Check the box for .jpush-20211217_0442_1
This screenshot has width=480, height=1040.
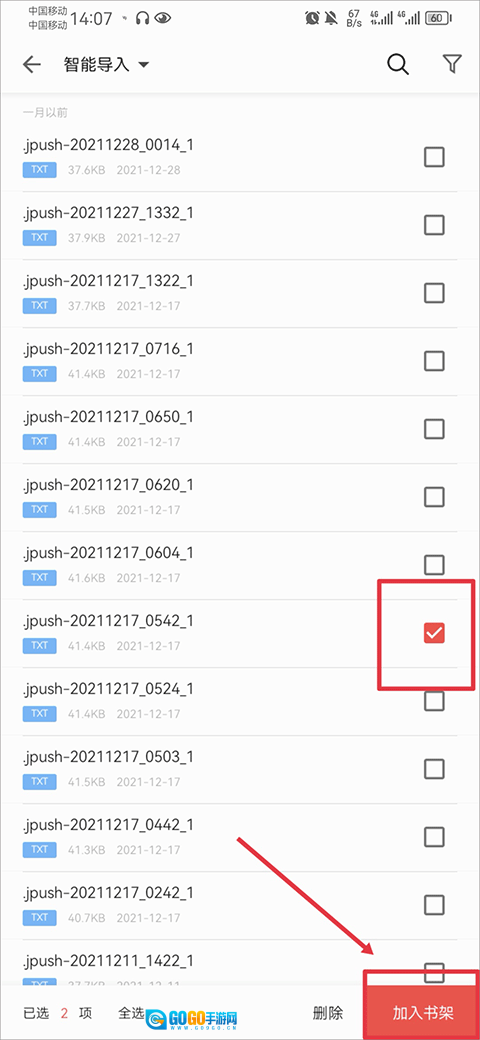(434, 837)
